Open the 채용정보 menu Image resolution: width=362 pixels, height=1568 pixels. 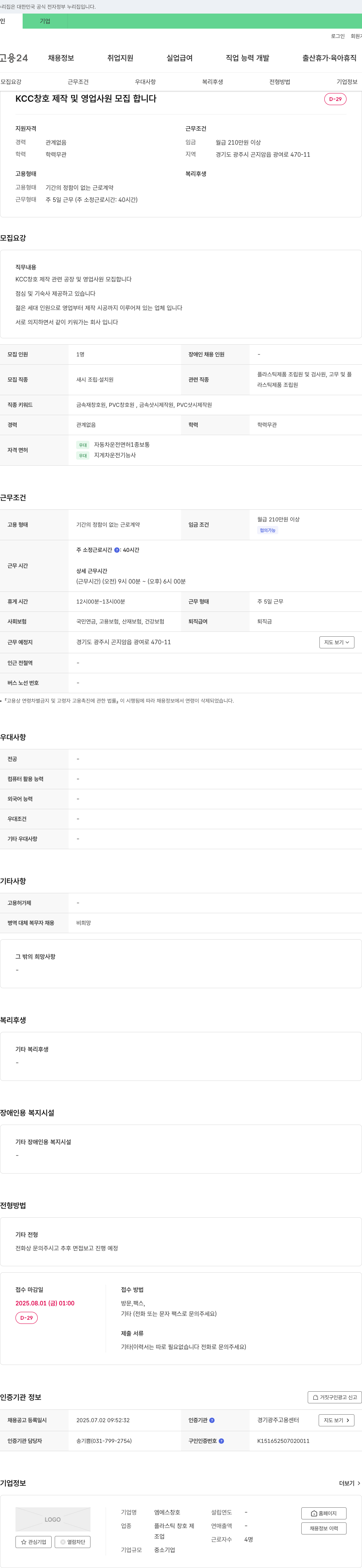(61, 58)
